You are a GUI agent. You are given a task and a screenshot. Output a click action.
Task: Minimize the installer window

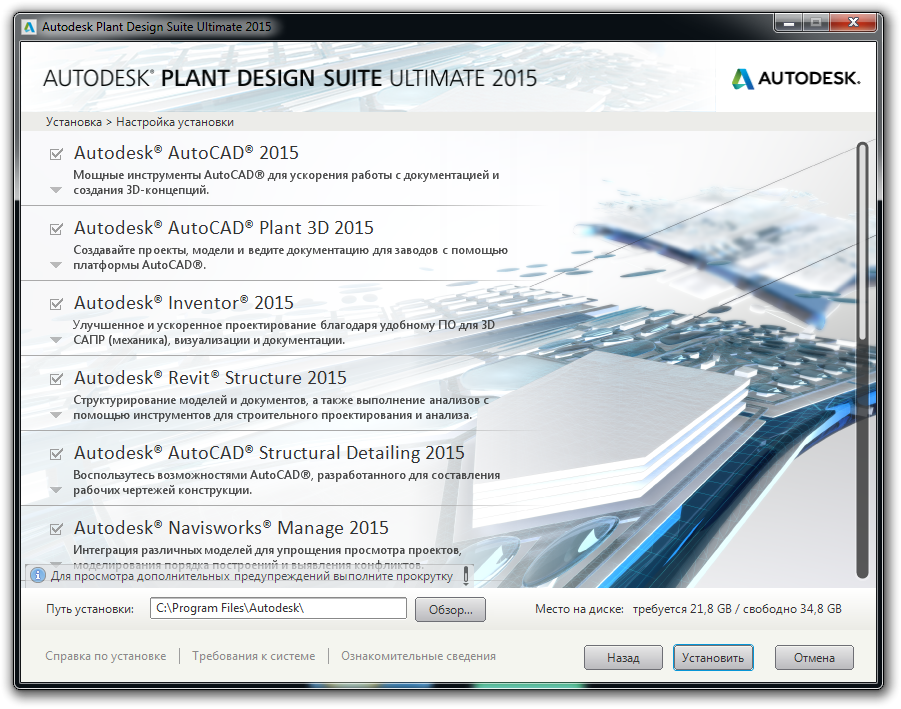(788, 23)
